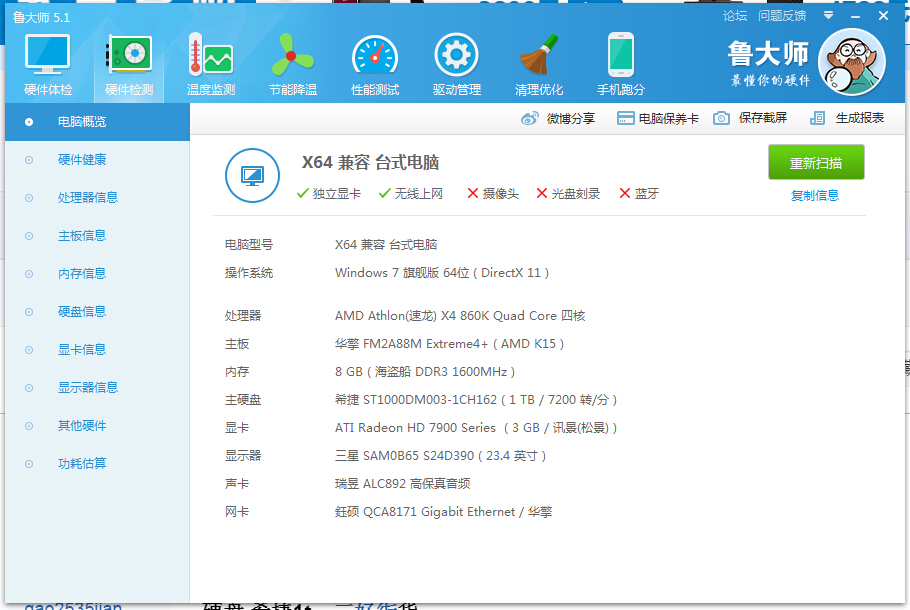The image size is (910, 610).
Task: Open 其他硬件 sidebar item
Action: point(82,425)
